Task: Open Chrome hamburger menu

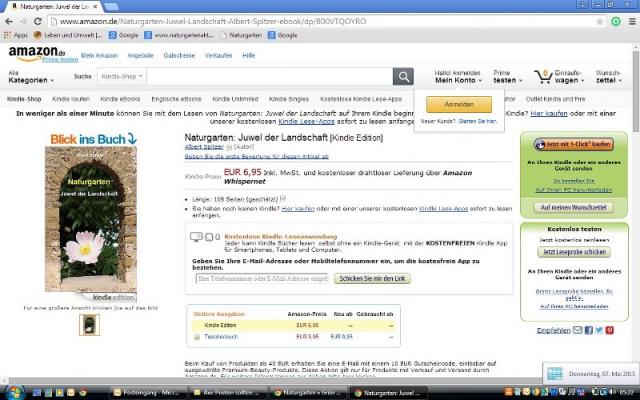Action: click(x=632, y=22)
